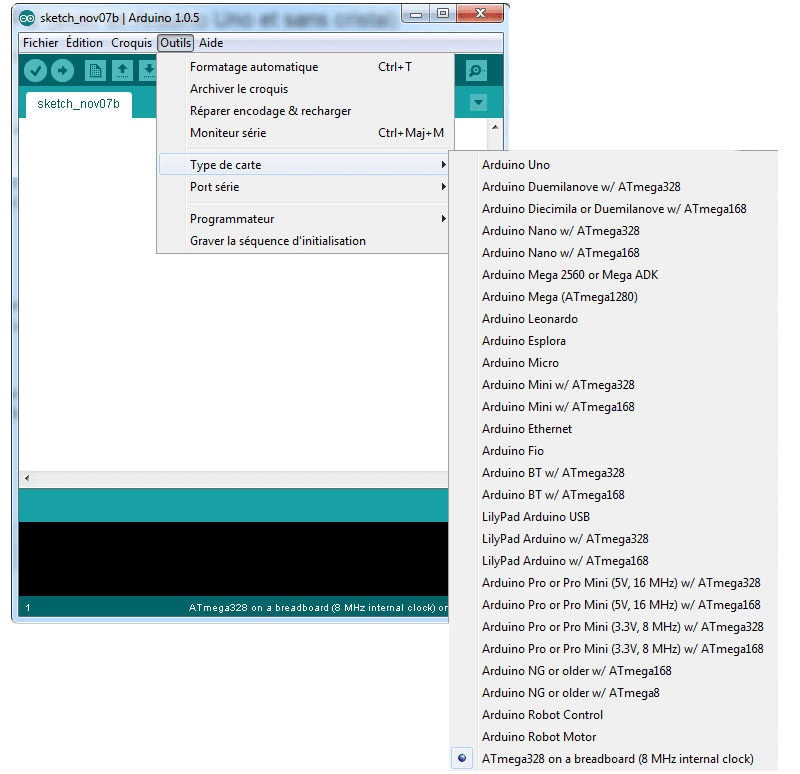Select Arduino Leonardo board
The image size is (800, 774).
click(614, 319)
